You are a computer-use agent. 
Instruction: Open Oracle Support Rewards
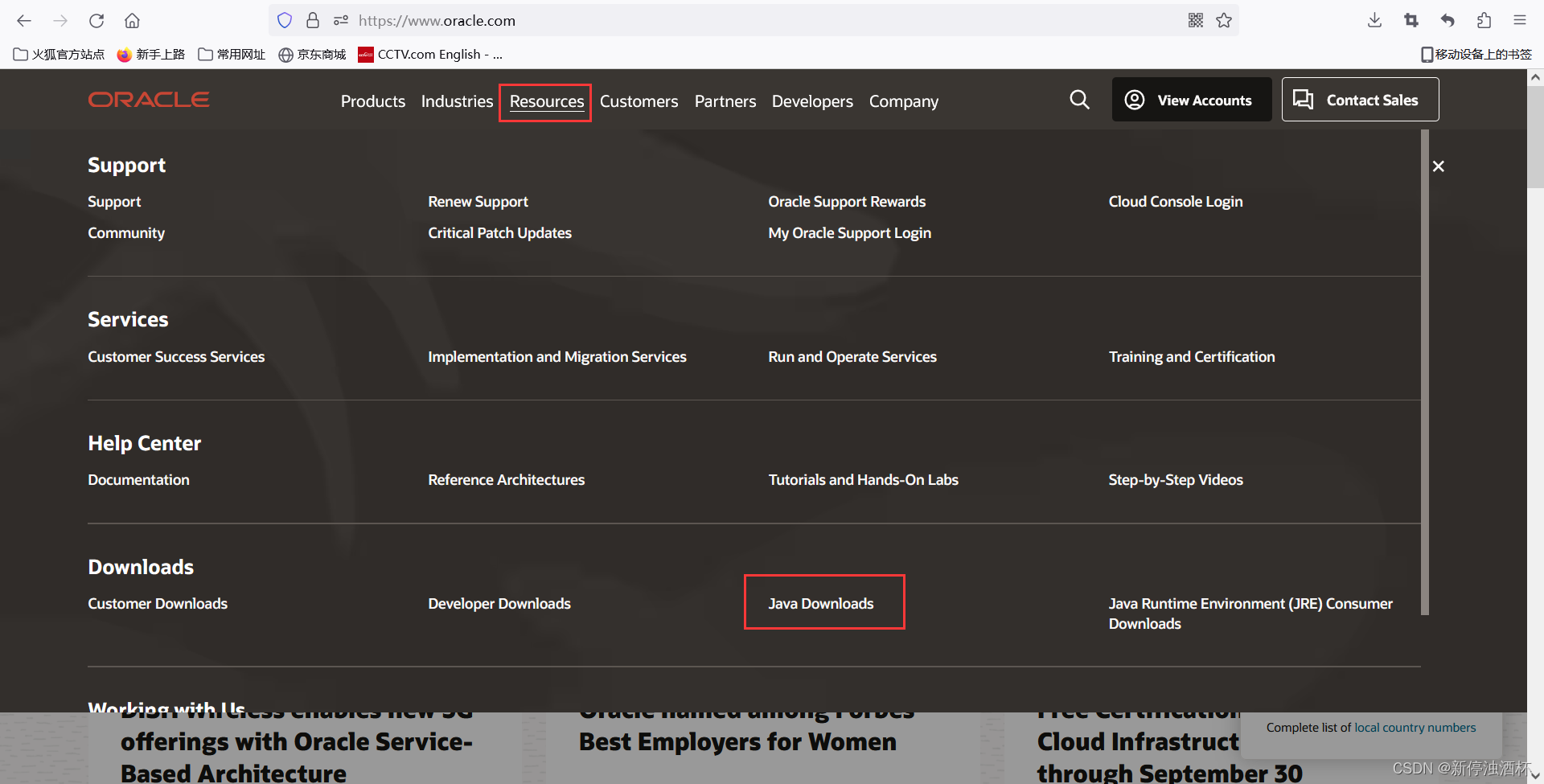pos(847,202)
